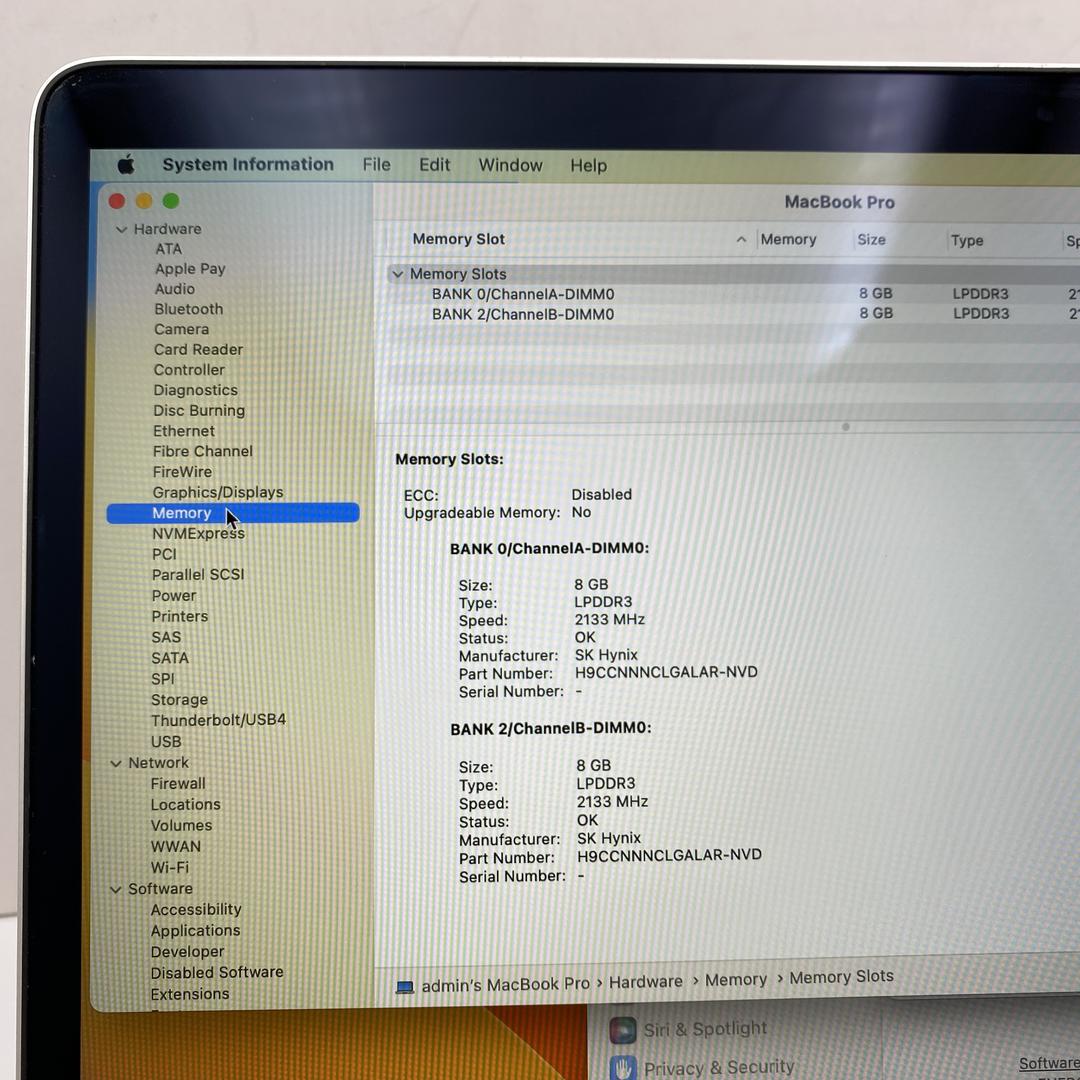The image size is (1080, 1080).
Task: Select the BANK 2/ChannelB-DIMM0 table row
Action: tap(733, 314)
